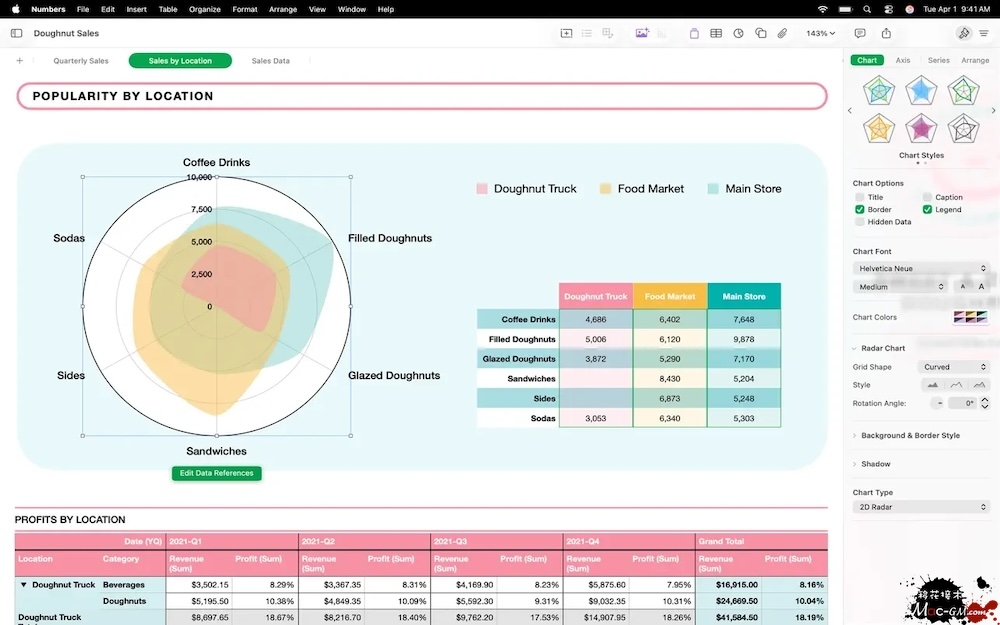Click the Insert Table toolbar icon
This screenshot has height=625, width=1000.
[x=716, y=33]
